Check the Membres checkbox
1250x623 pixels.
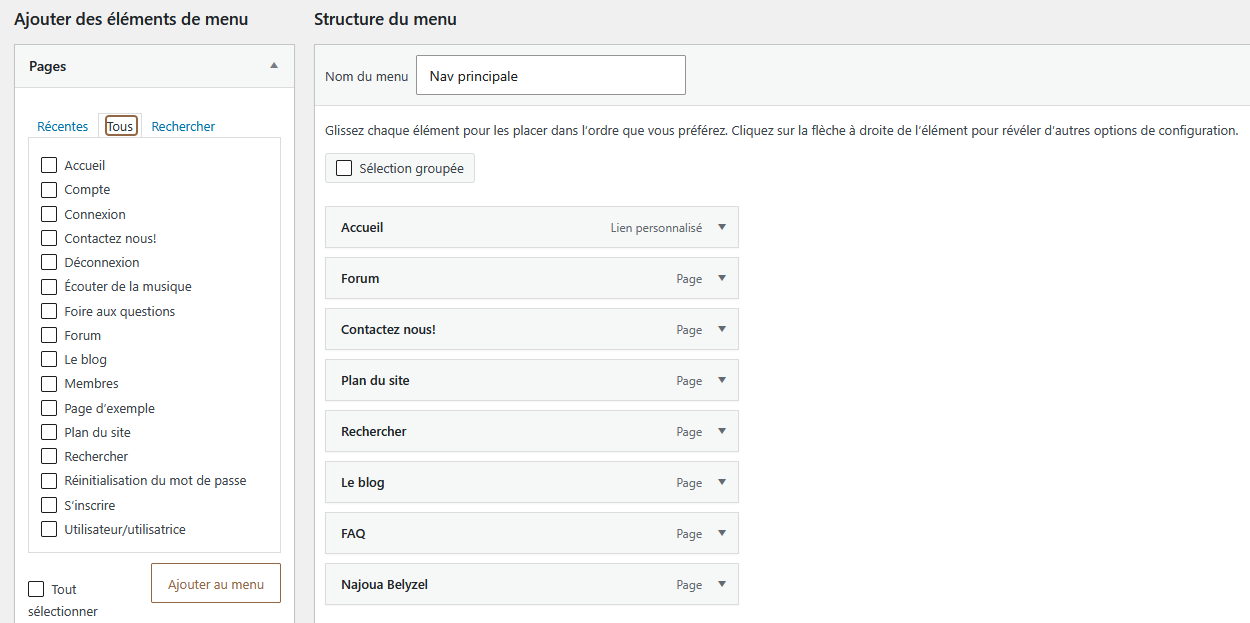tap(49, 383)
